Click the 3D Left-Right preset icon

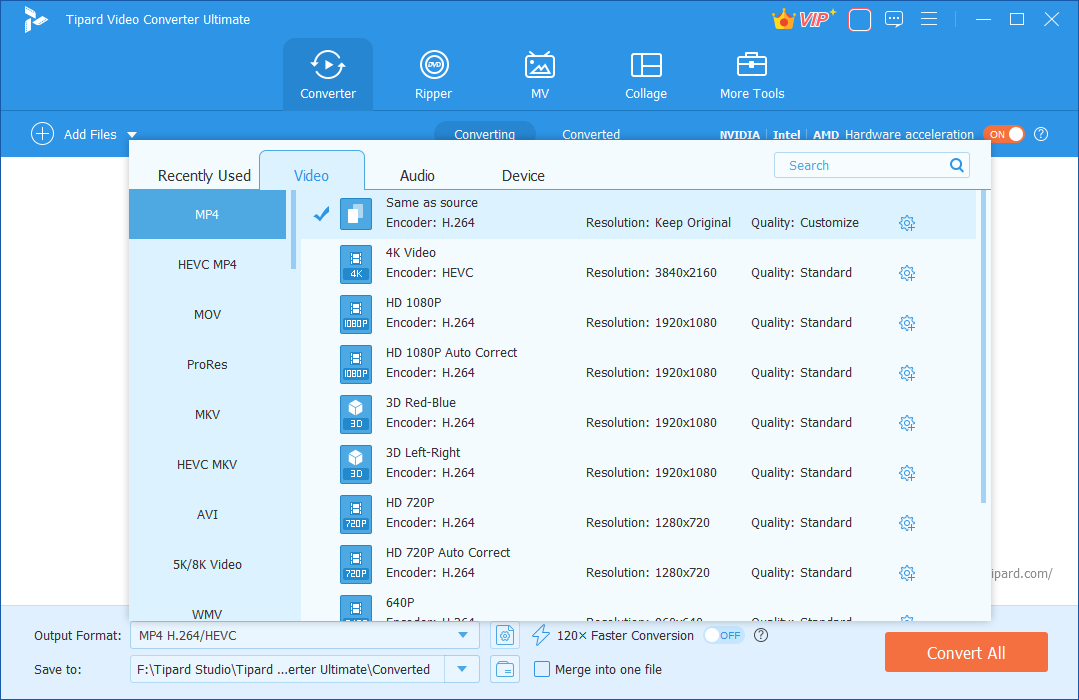click(x=356, y=465)
